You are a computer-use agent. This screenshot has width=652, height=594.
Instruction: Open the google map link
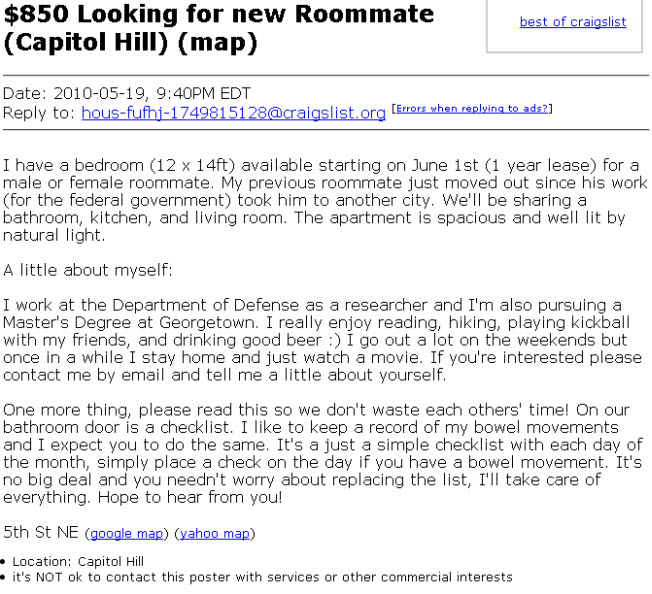[126, 533]
